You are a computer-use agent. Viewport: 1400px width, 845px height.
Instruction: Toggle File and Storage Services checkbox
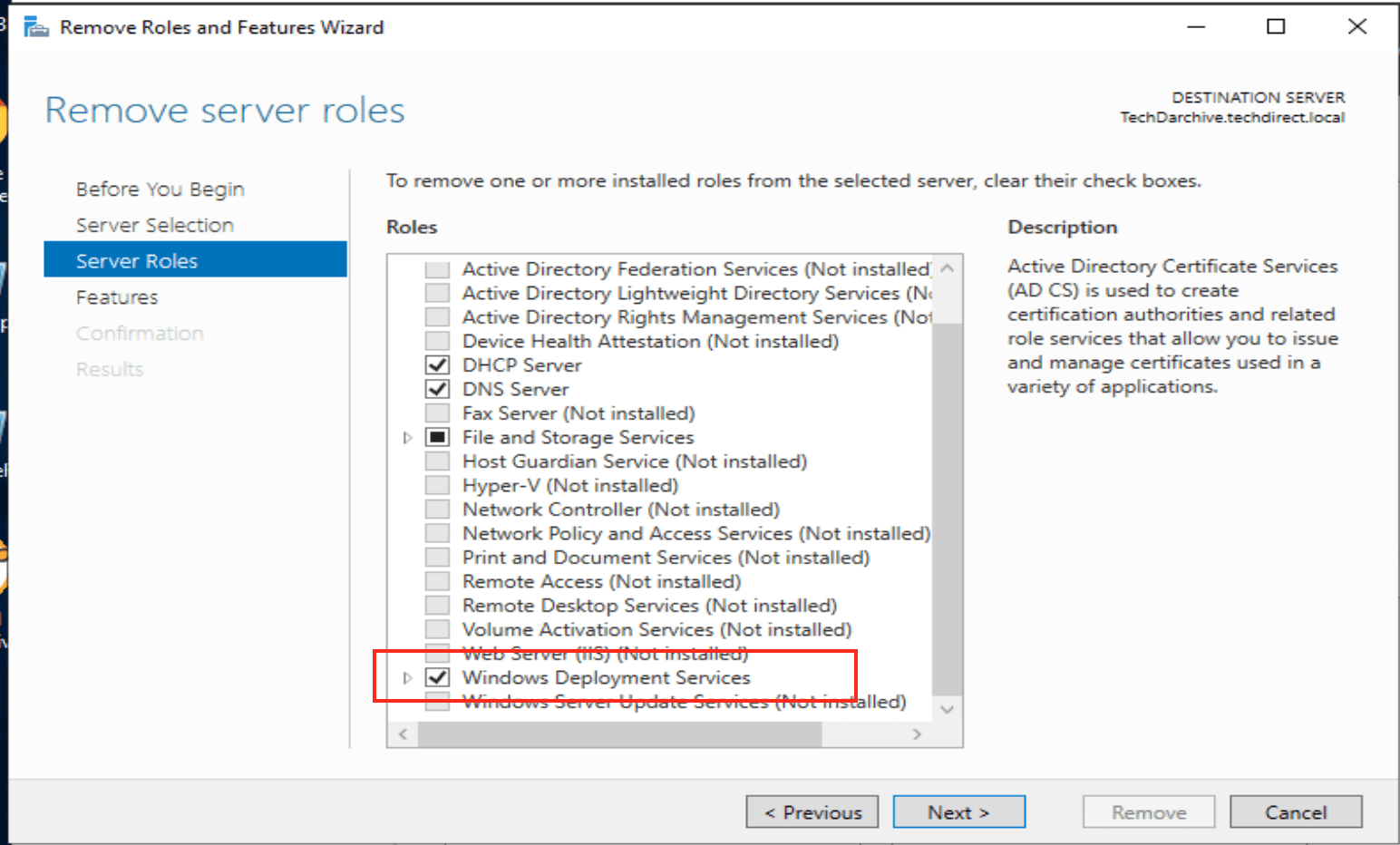tap(438, 437)
